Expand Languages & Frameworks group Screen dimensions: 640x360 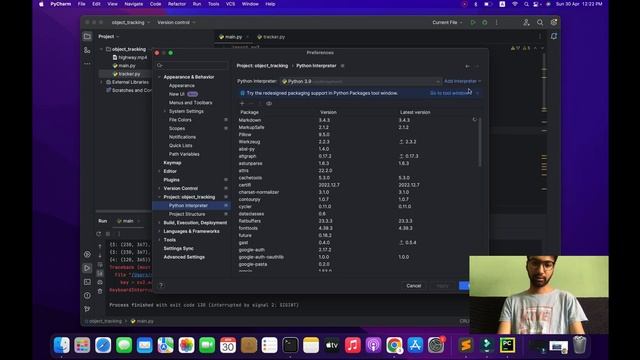(159, 231)
